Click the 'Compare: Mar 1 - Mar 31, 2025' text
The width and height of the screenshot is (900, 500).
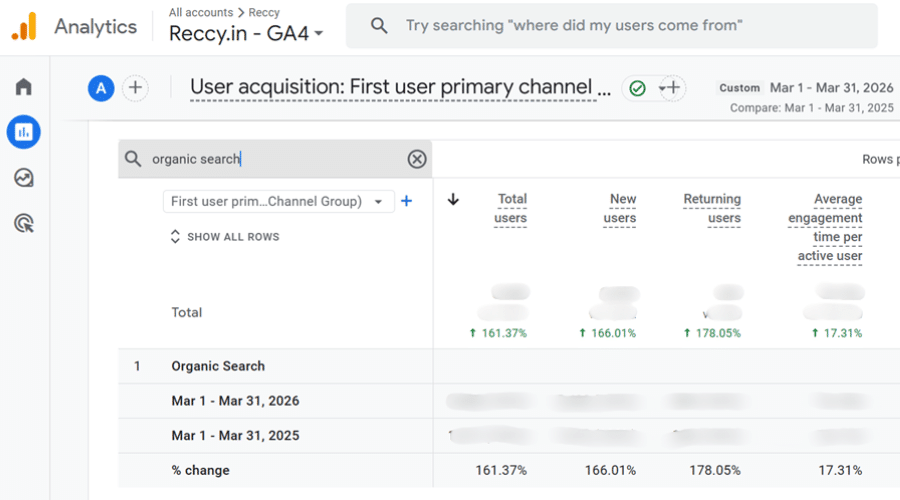(812, 108)
